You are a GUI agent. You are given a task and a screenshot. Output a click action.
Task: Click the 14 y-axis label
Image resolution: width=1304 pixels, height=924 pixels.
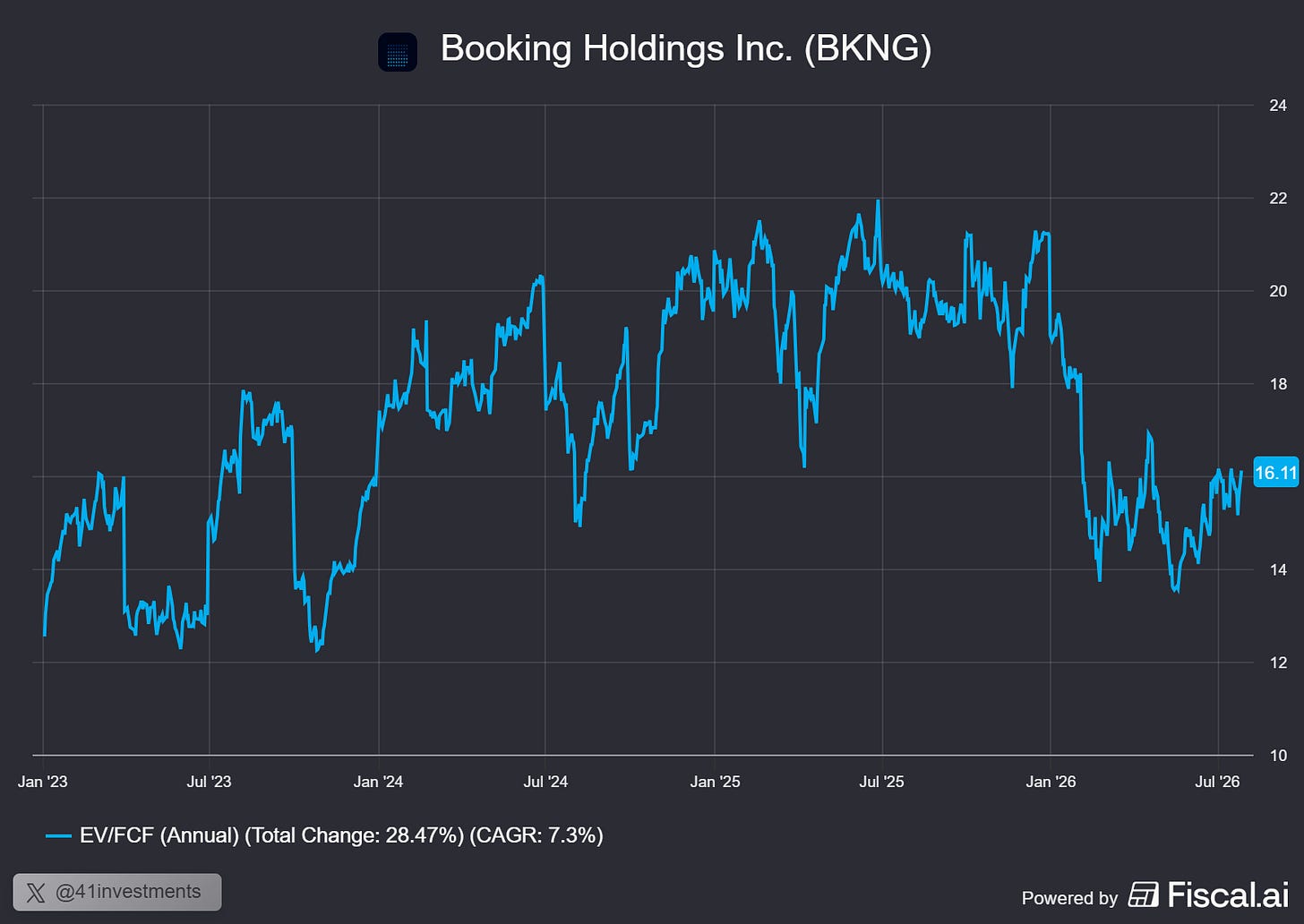pos(1278,569)
